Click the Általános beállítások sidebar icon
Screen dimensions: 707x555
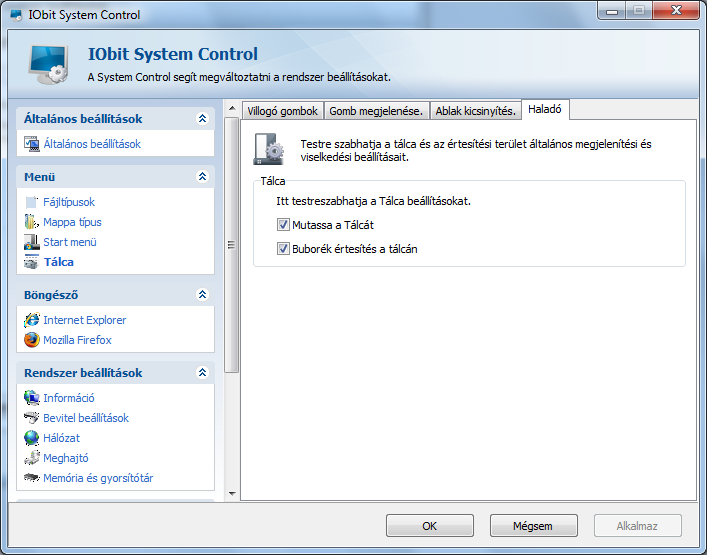(x=32, y=144)
